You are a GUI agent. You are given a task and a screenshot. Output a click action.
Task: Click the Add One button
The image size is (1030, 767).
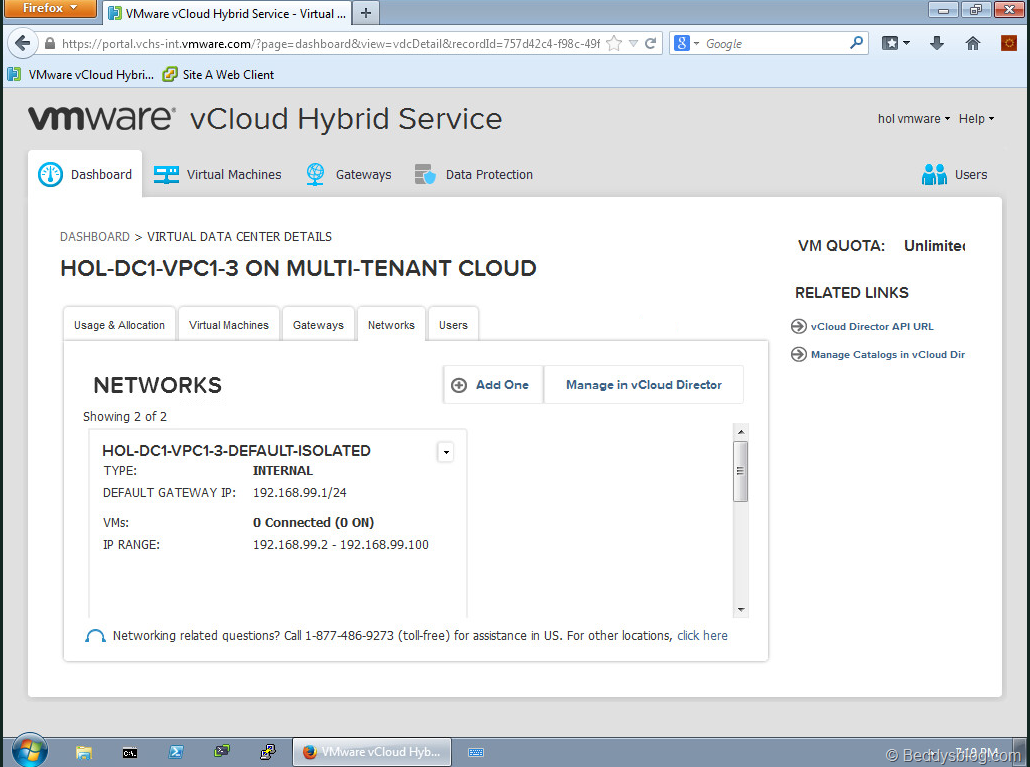tap(493, 385)
